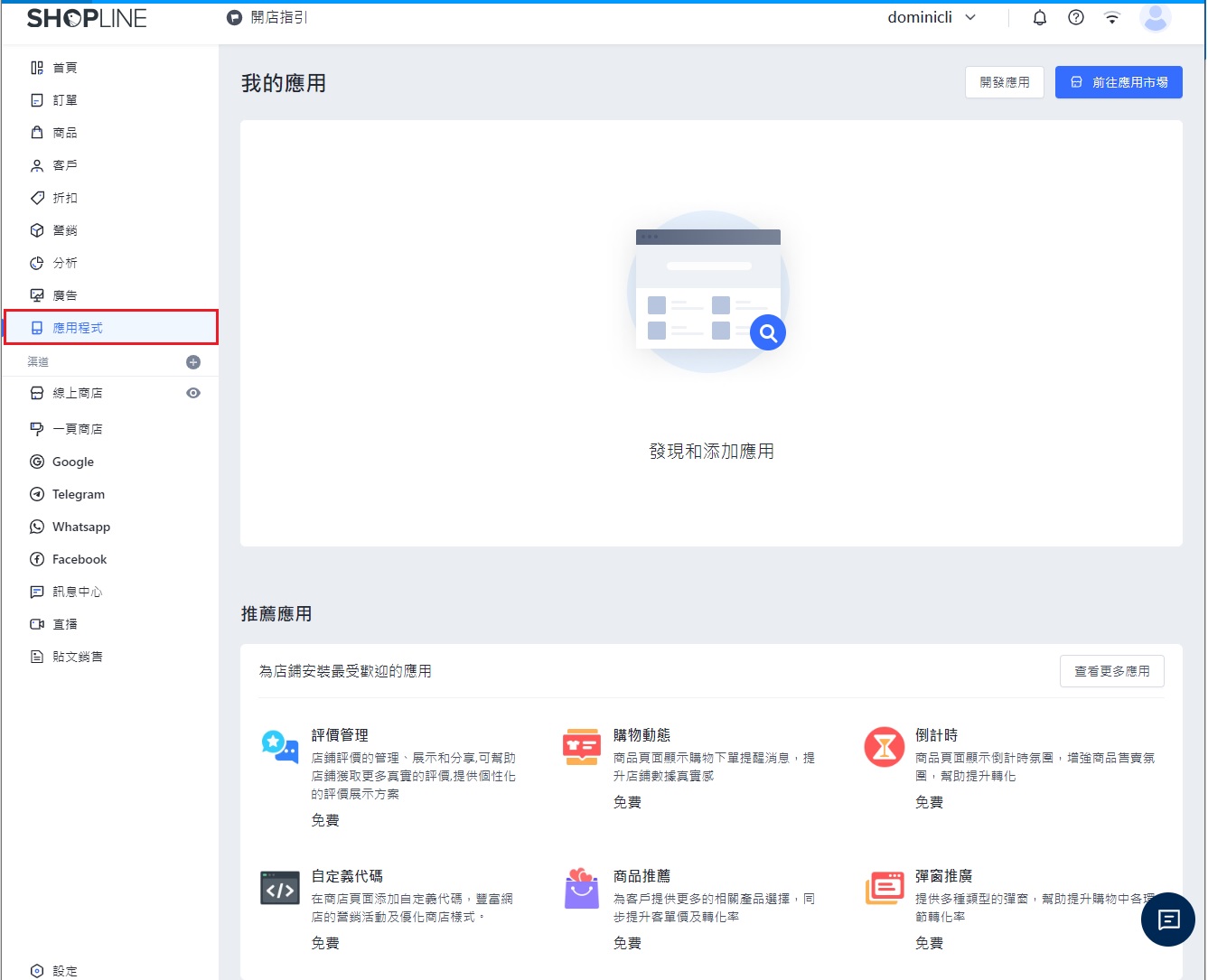Click the 購物動態 app icon
1208x980 pixels.
point(581,747)
